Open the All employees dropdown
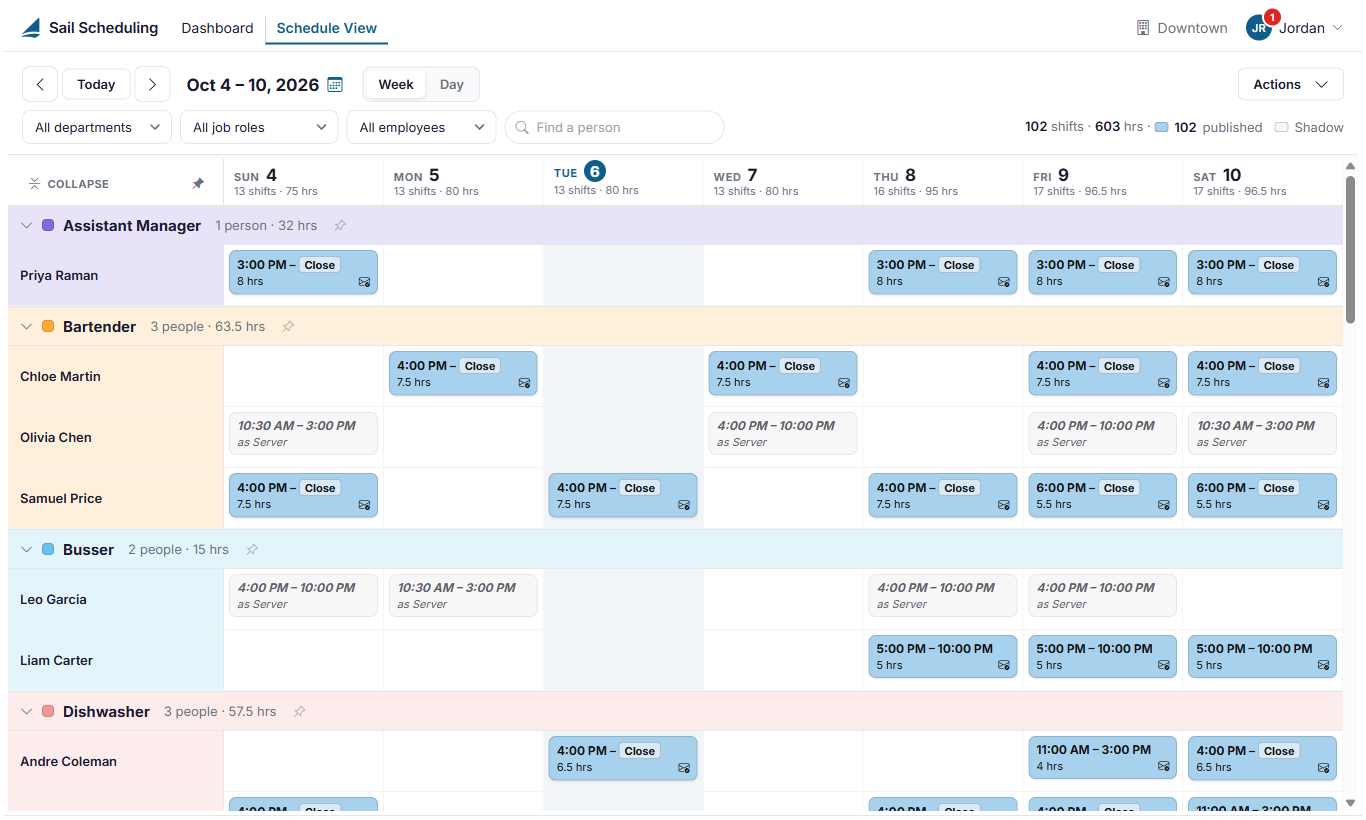 (421, 128)
